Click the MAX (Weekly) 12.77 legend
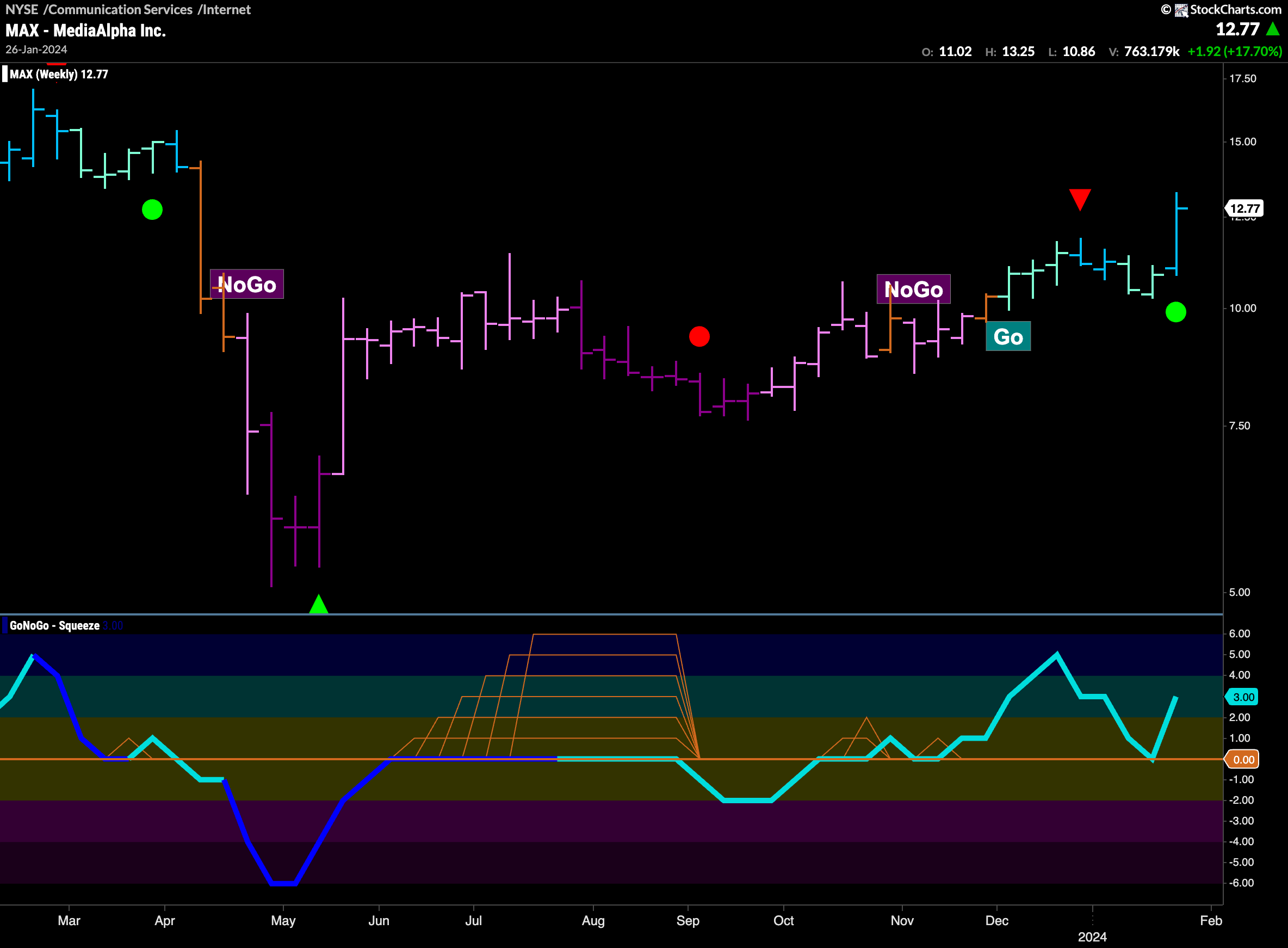1288x948 pixels. click(x=59, y=74)
